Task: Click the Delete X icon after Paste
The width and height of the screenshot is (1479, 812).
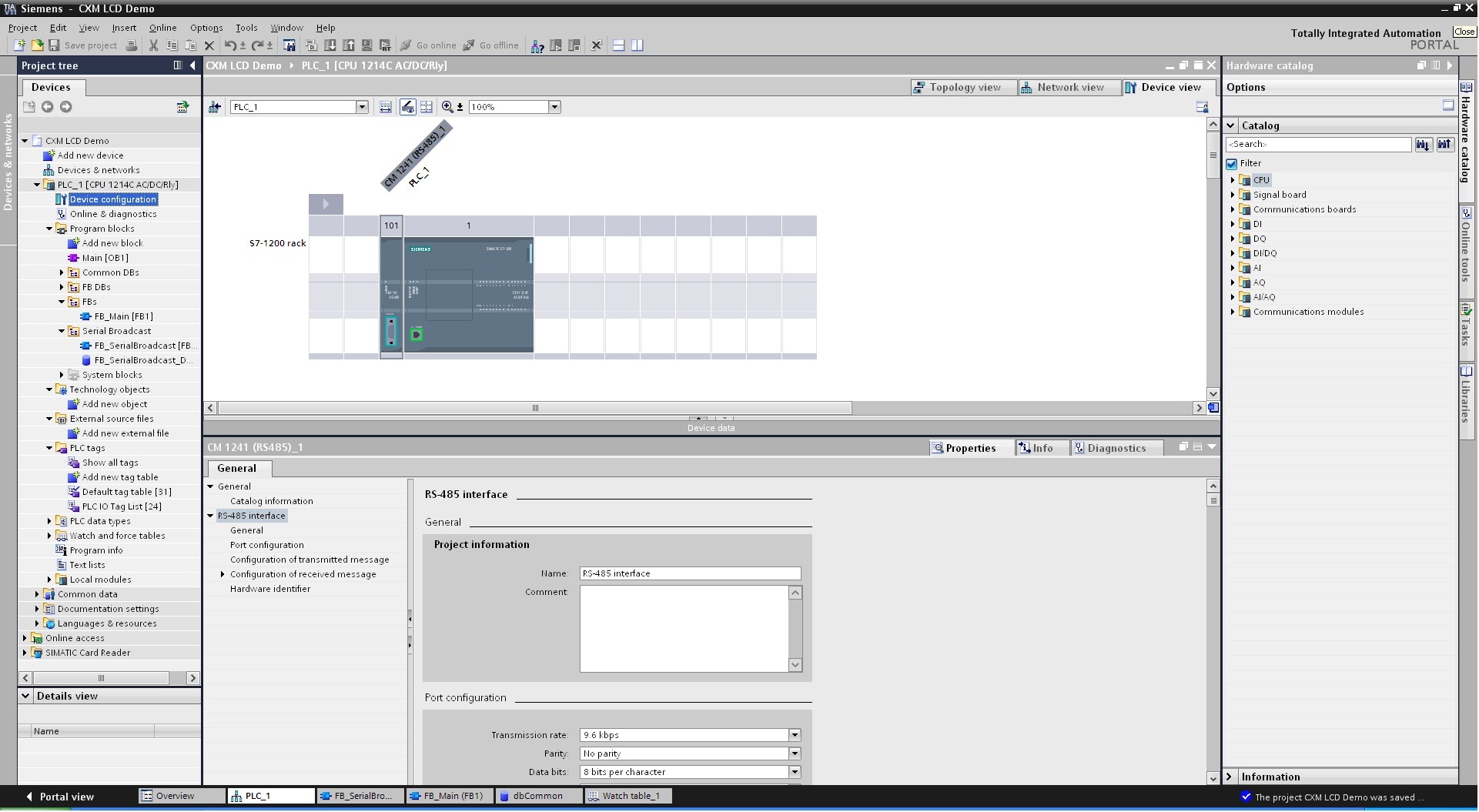Action: click(x=209, y=45)
